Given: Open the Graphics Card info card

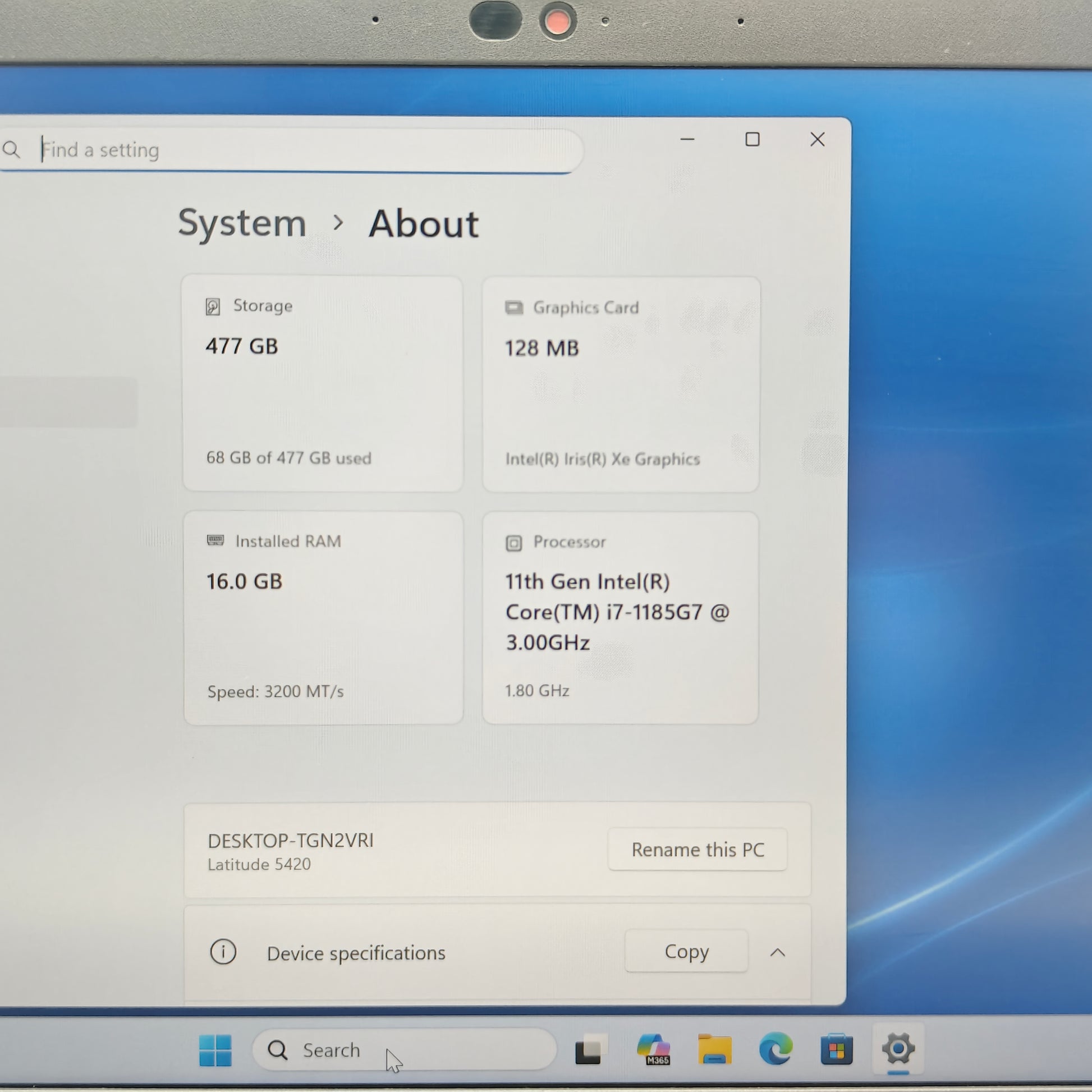Looking at the screenshot, I should pyautogui.click(x=621, y=384).
